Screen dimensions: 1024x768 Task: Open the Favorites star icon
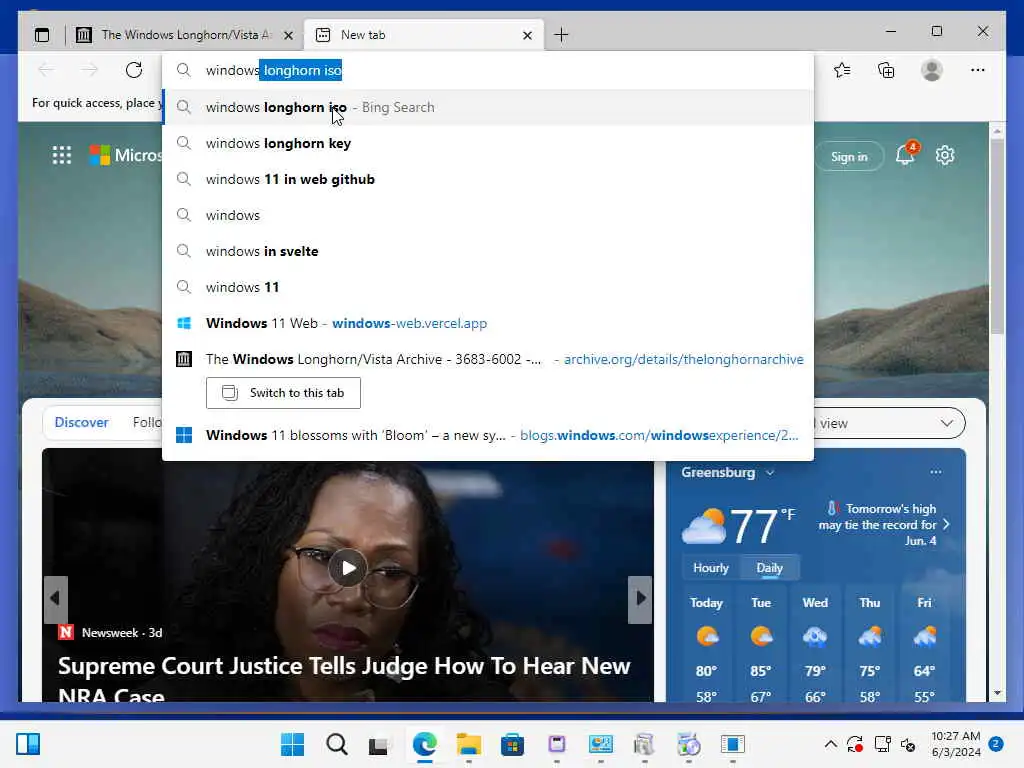(x=842, y=70)
